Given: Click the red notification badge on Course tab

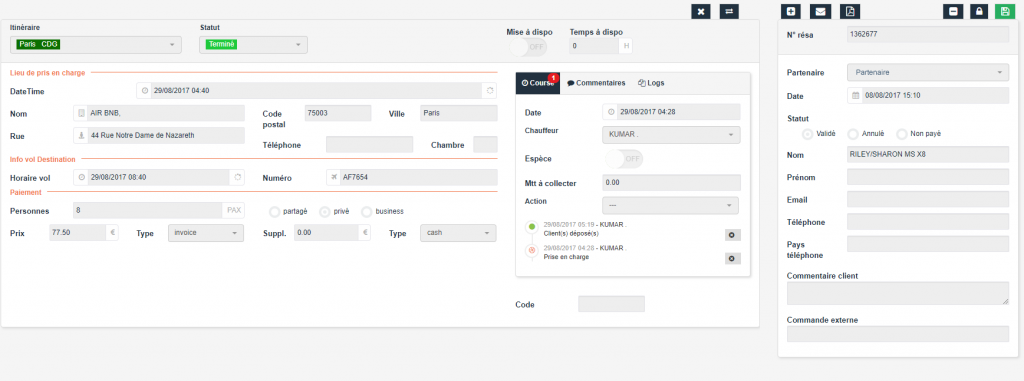Looking at the screenshot, I should [x=552, y=78].
